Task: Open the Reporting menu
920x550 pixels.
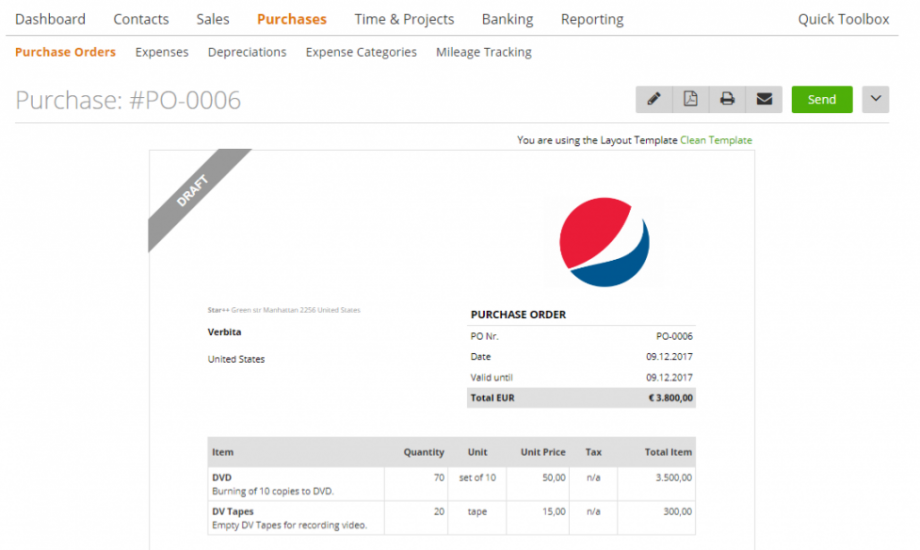Action: 592,19
